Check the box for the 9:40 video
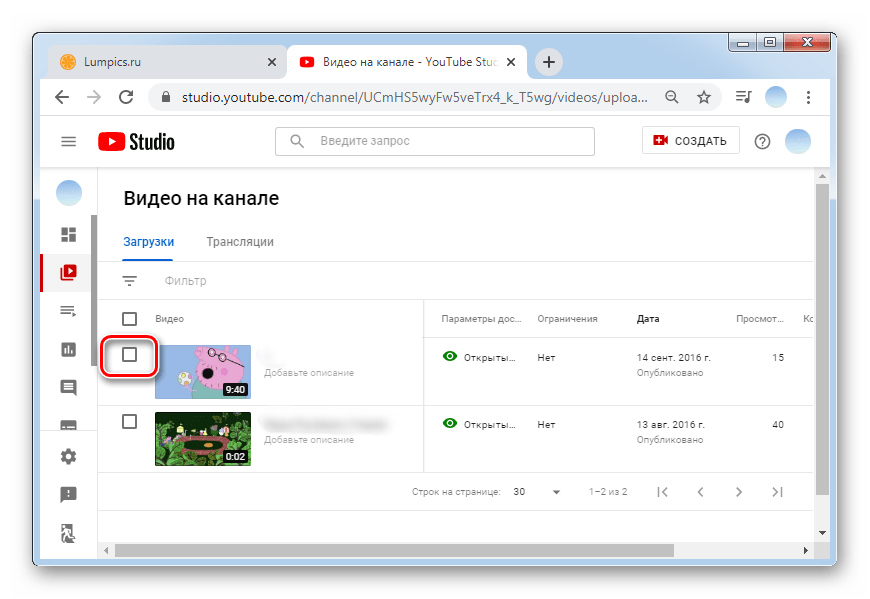 pos(129,355)
